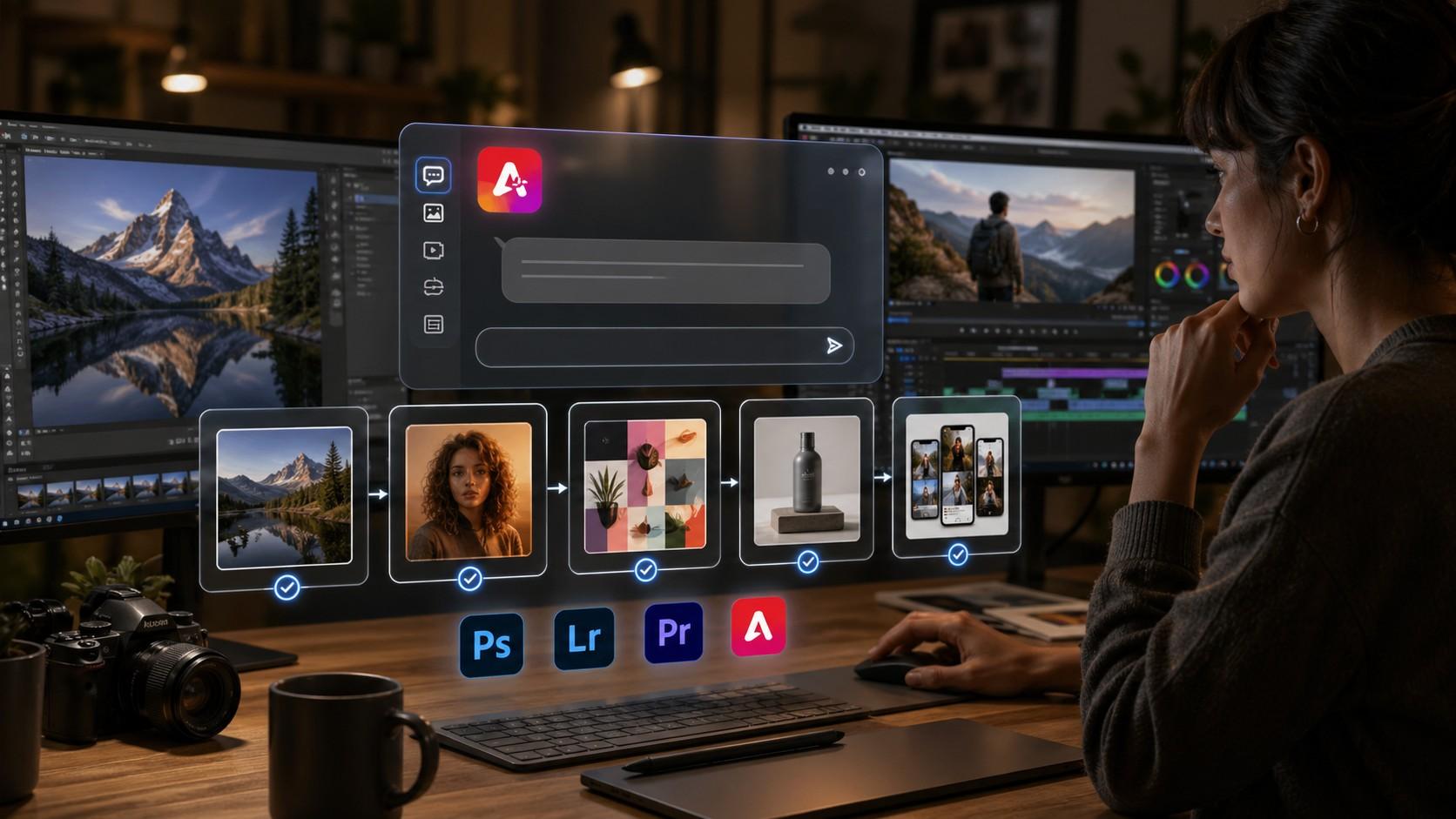Select the plant collage grid thumbnail

644,486
